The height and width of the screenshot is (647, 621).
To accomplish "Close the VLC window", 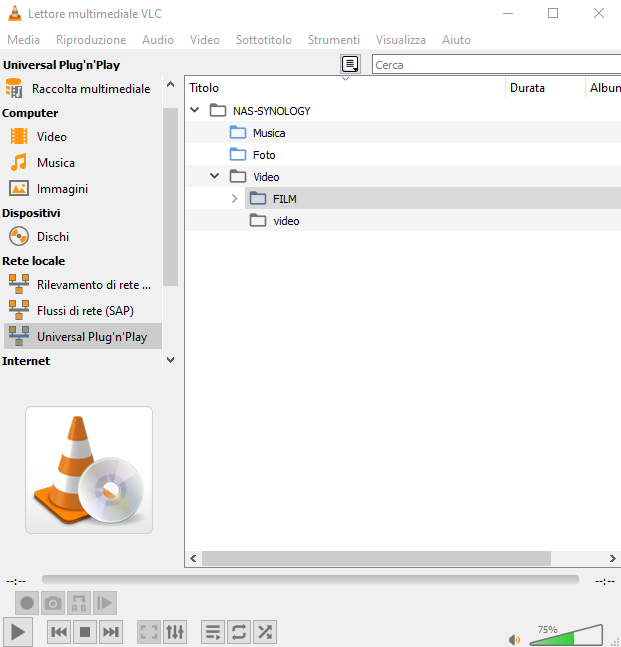I will tap(599, 13).
